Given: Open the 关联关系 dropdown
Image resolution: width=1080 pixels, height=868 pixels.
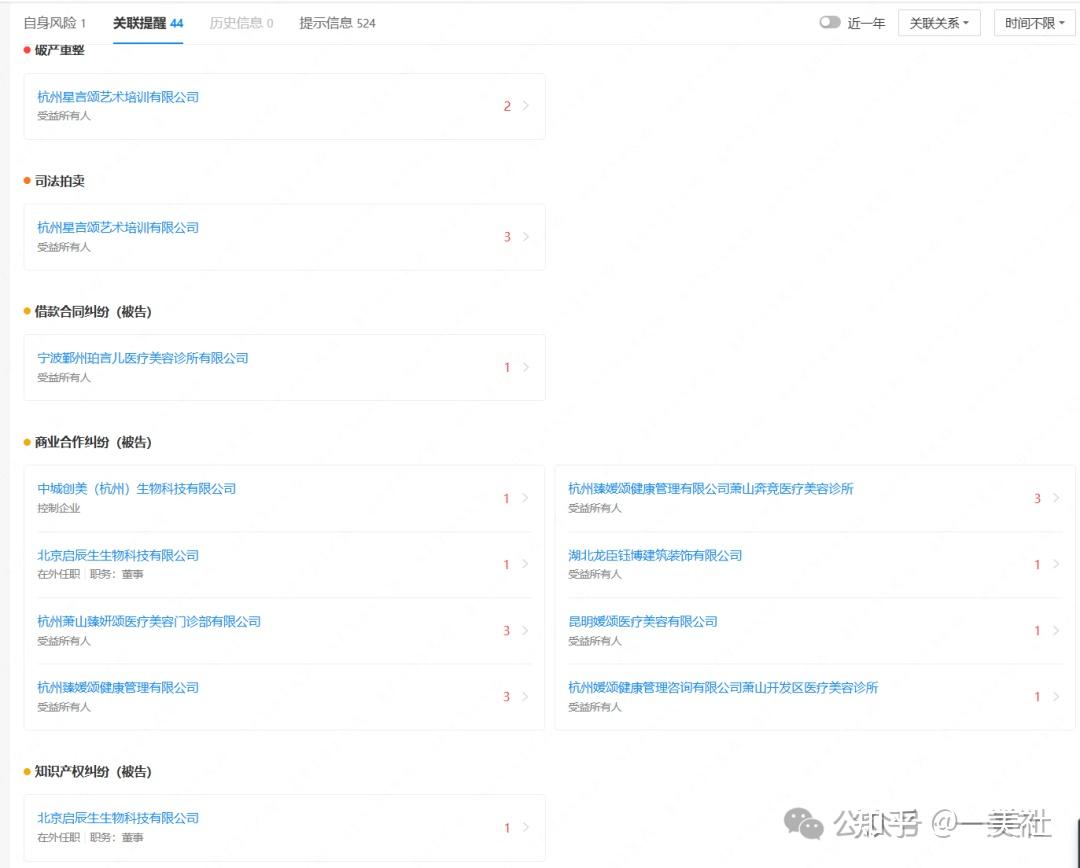Looking at the screenshot, I should pyautogui.click(x=938, y=22).
